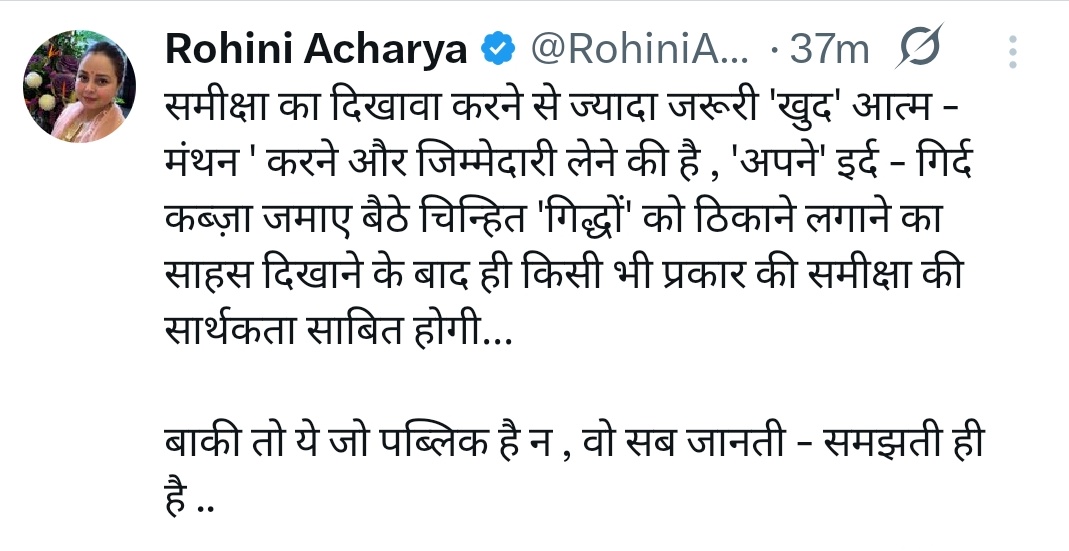Open the three-dot more options menu

tap(1013, 51)
